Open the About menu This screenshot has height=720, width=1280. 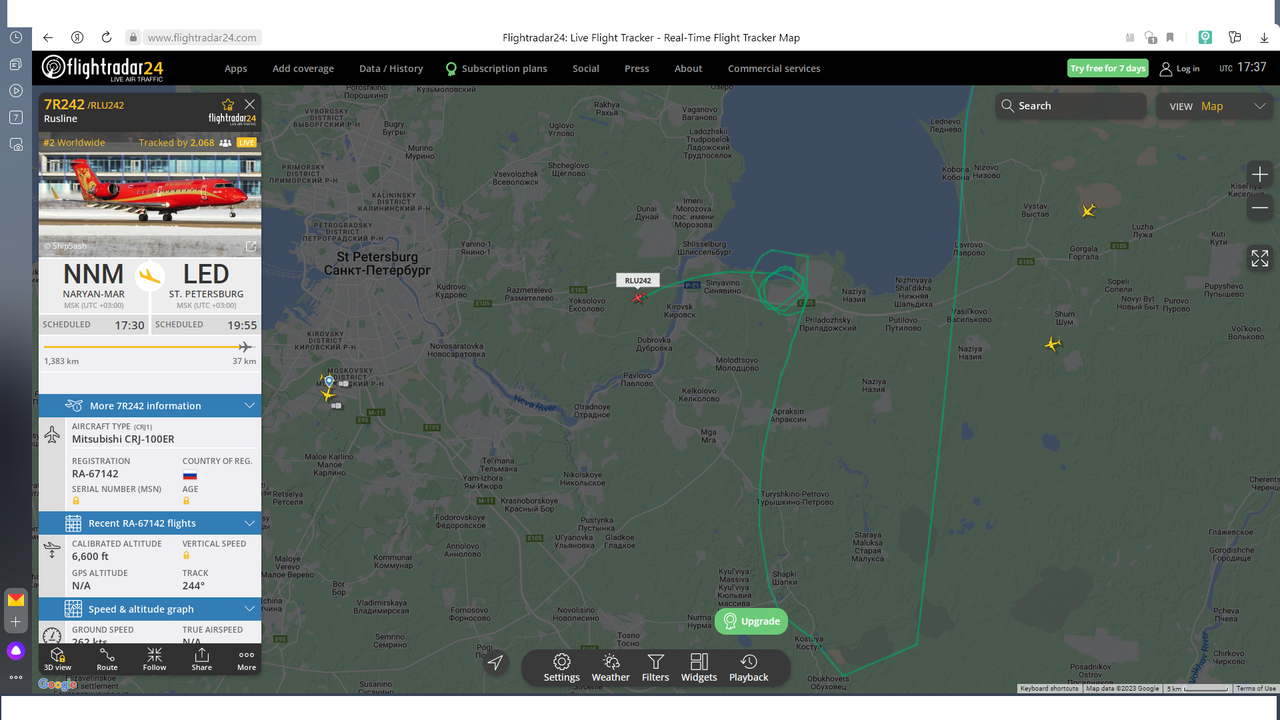pyautogui.click(x=688, y=68)
